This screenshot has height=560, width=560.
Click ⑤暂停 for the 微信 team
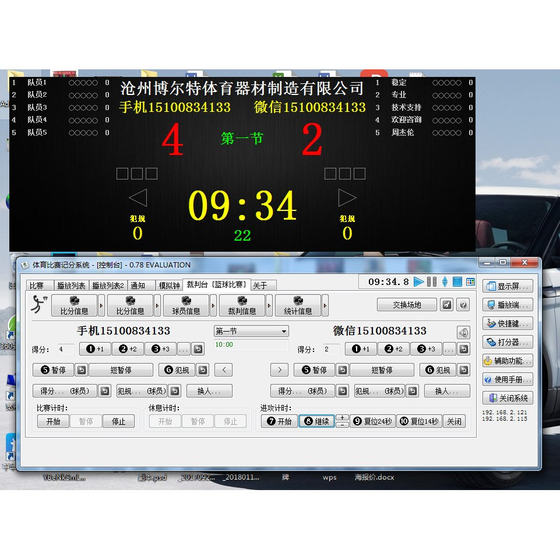click(314, 370)
